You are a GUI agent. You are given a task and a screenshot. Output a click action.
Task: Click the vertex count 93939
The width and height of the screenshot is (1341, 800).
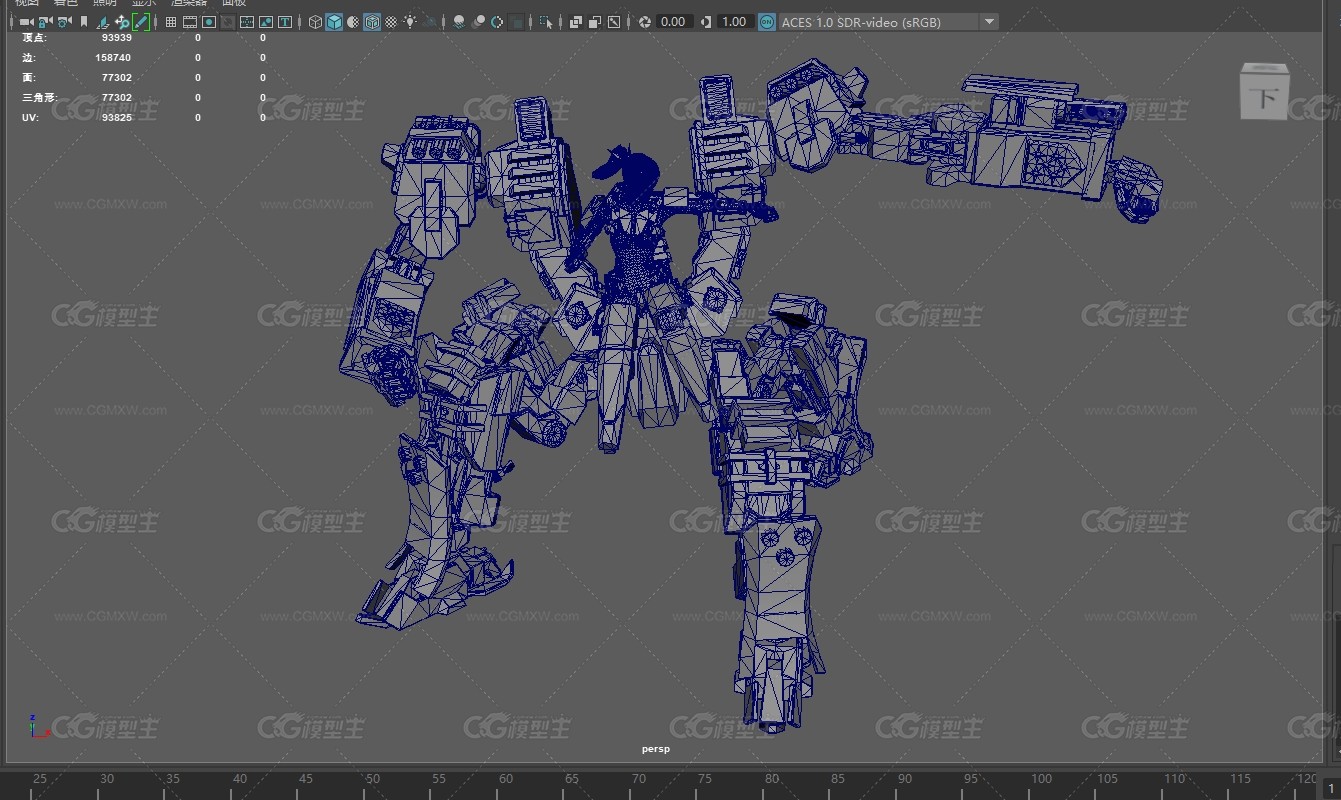(117, 37)
